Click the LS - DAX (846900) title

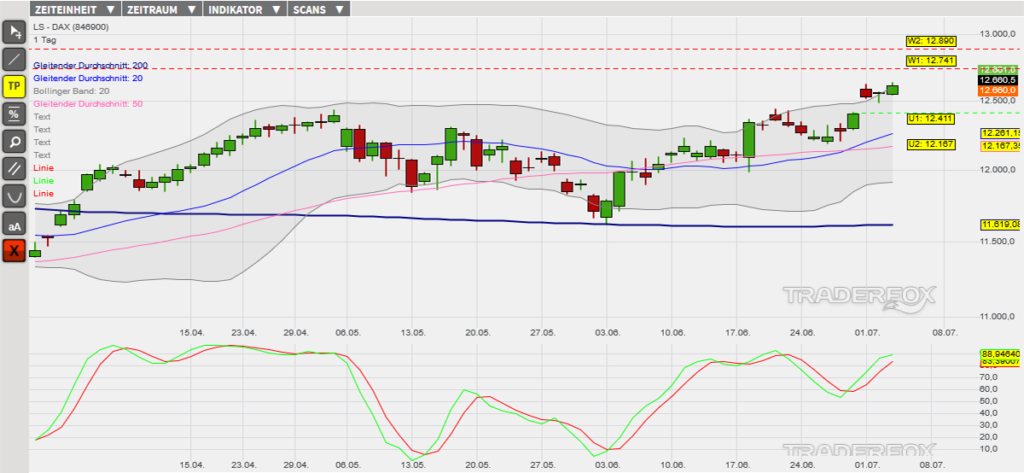71,27
